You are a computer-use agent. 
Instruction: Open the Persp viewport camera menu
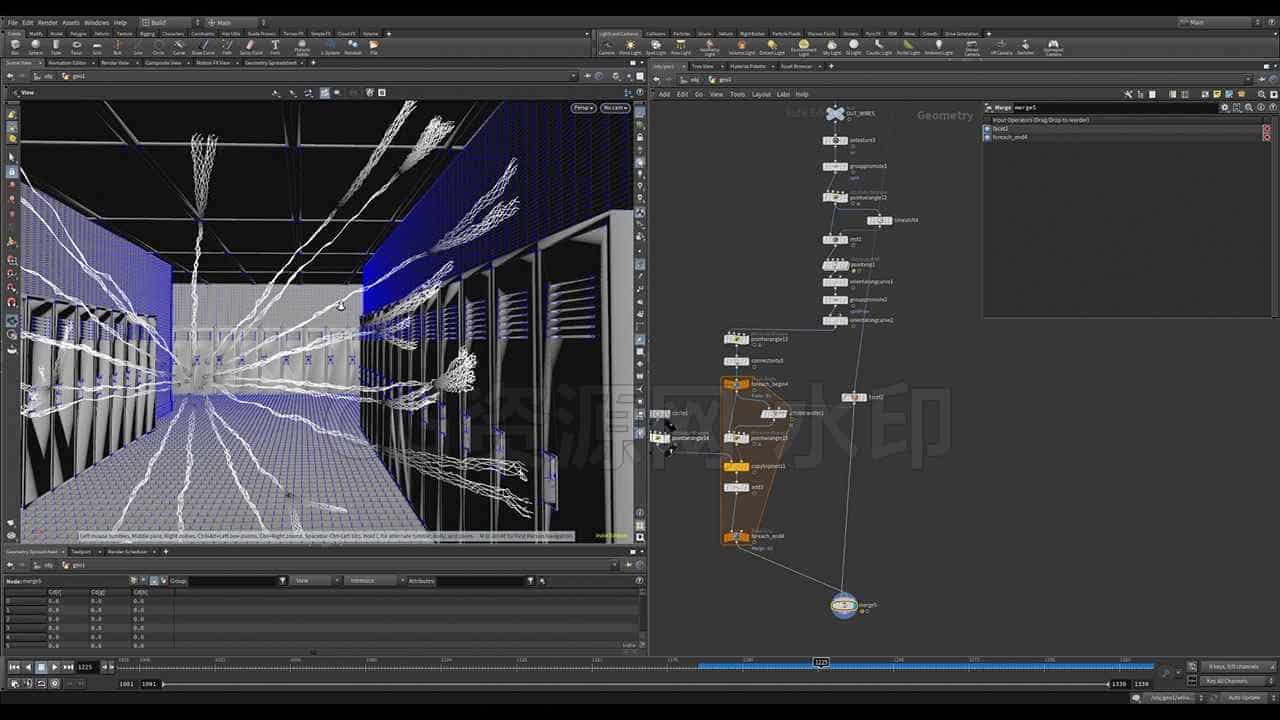(583, 108)
